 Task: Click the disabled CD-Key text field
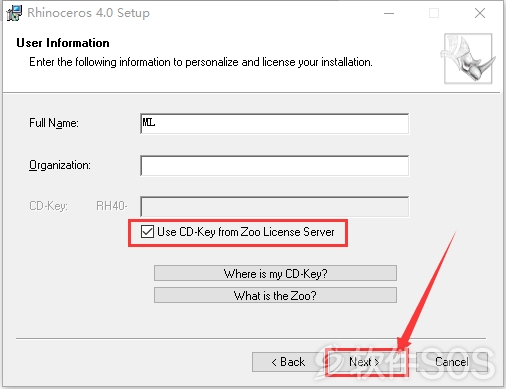tap(275, 207)
